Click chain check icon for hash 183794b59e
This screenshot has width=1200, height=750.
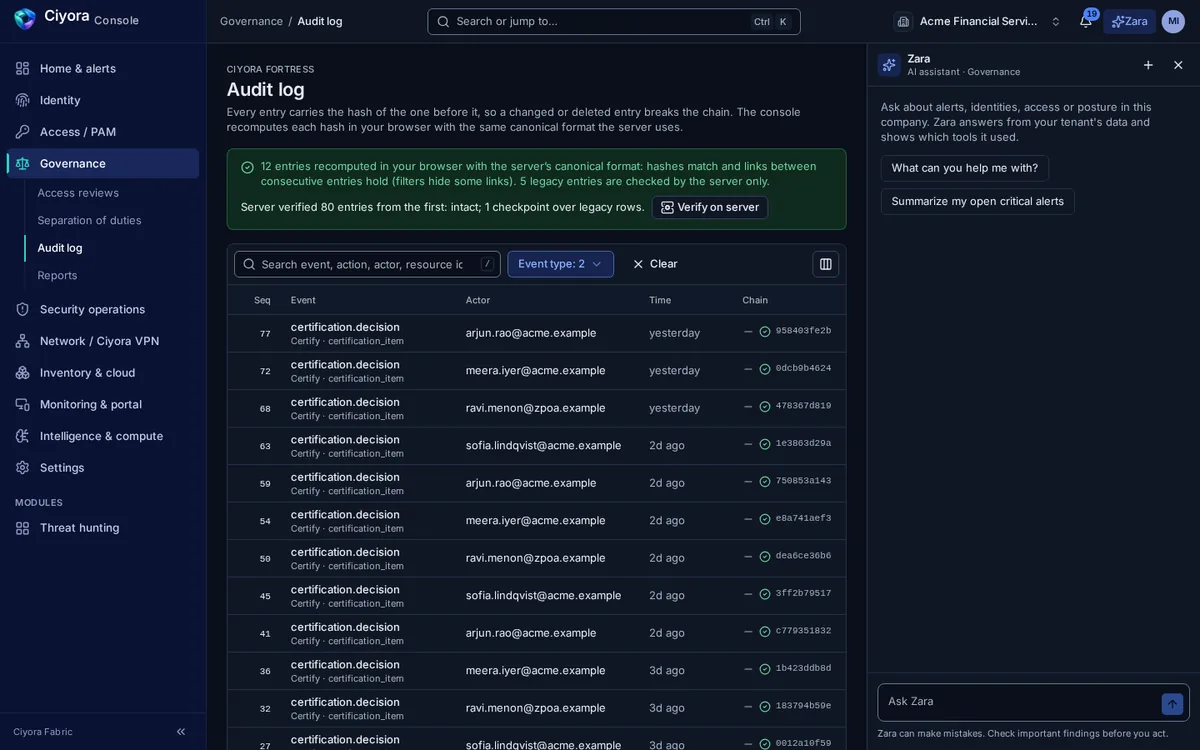click(x=765, y=707)
